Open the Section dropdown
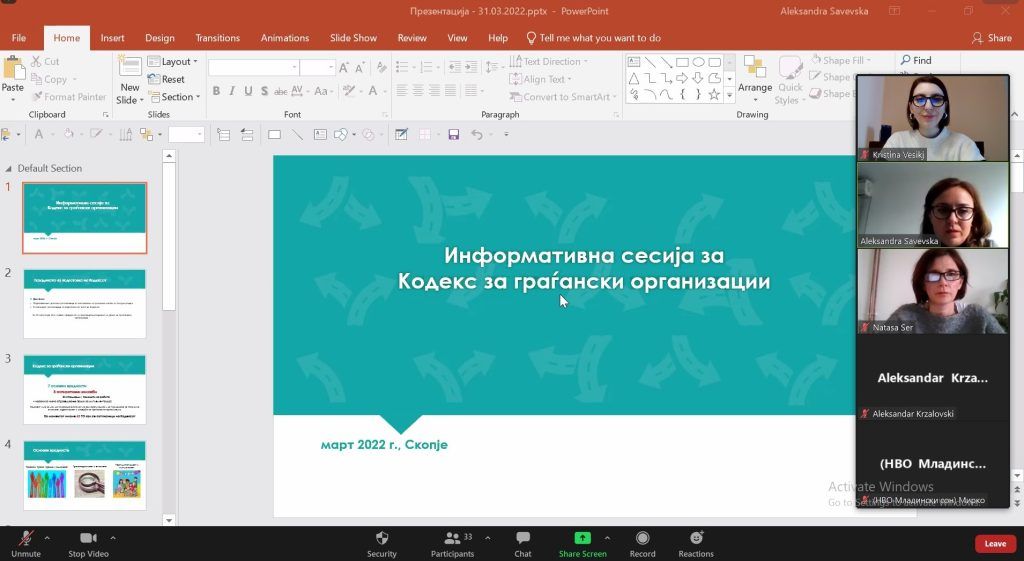The image size is (1024, 561). pyautogui.click(x=174, y=97)
